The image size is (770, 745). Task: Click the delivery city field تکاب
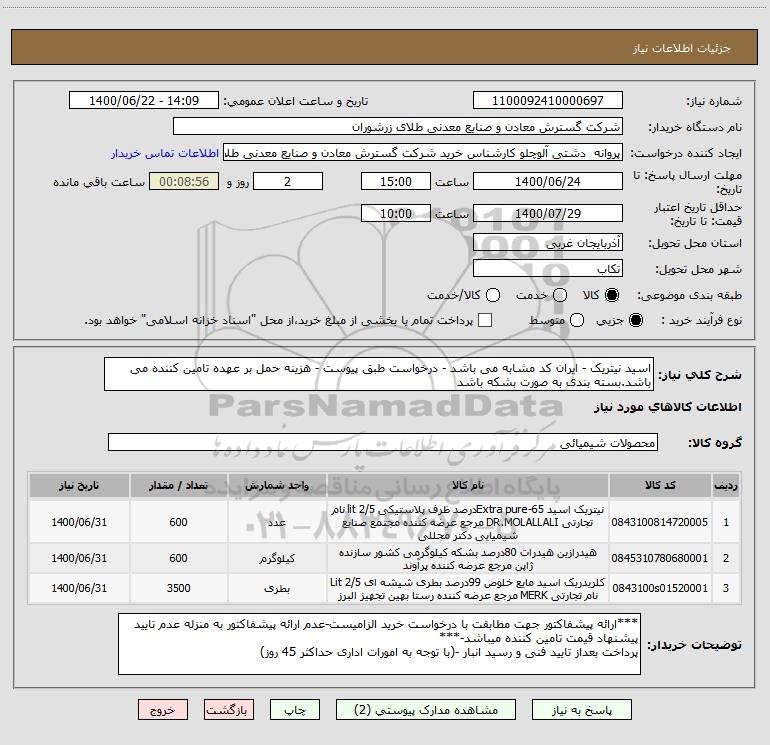[548, 269]
